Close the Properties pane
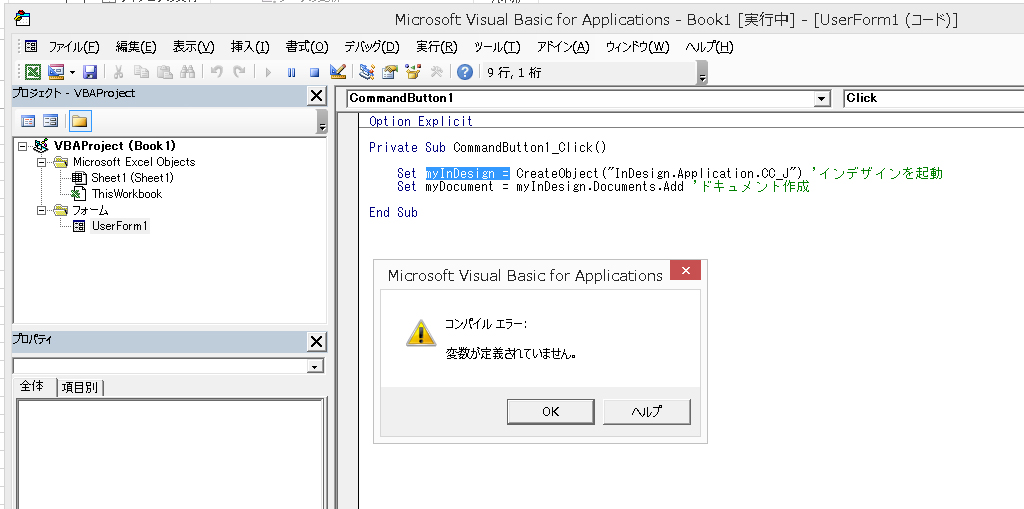 tap(316, 341)
